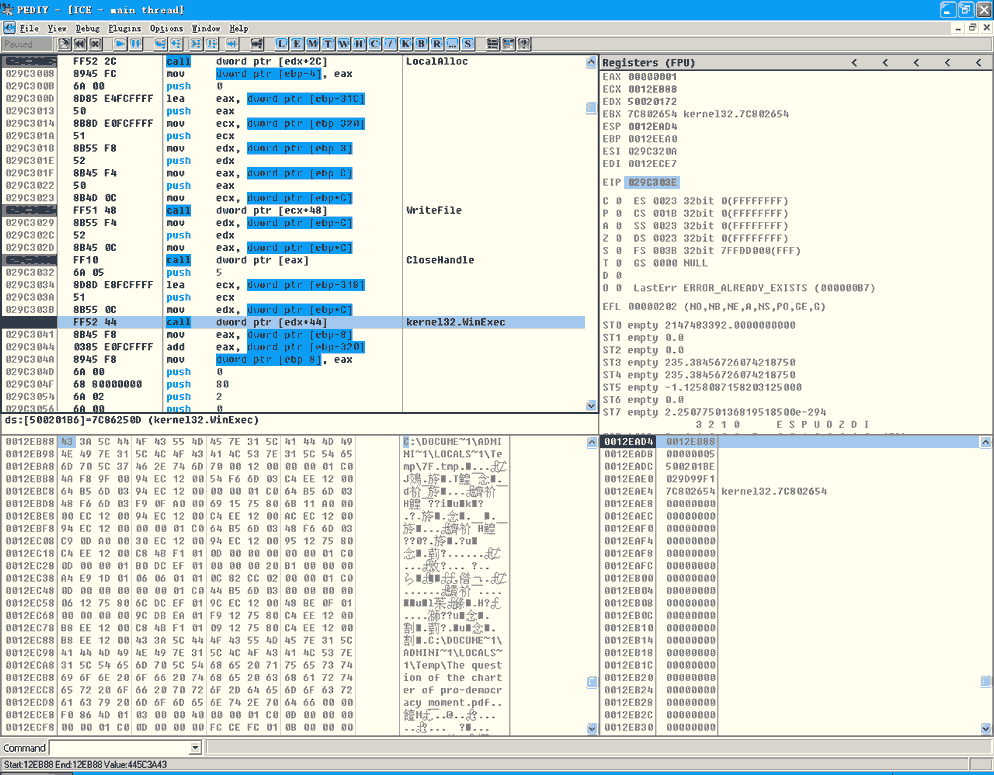994x775 pixels.
Task: Click the Registers (FPU) header bar
Action: 700,63
